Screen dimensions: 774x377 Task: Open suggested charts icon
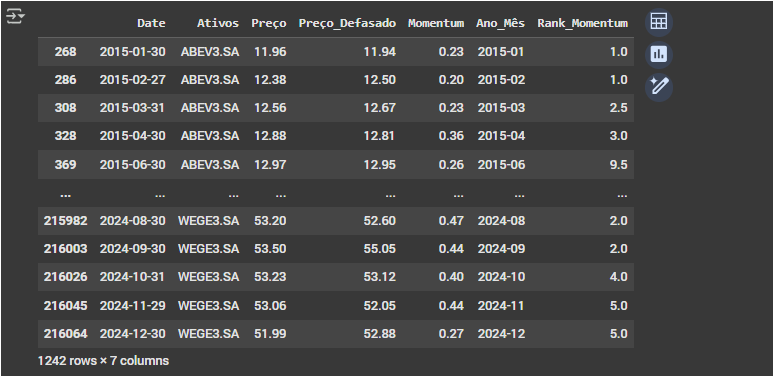pos(658,54)
